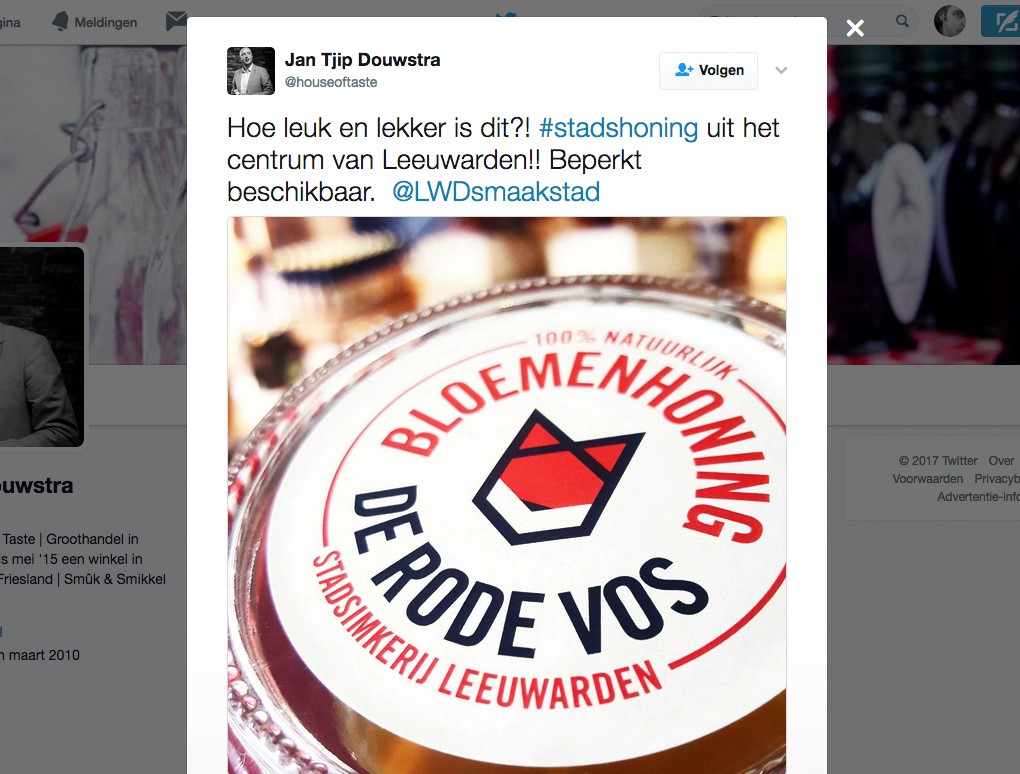Follow Jan Tjip Douwstra with Volgen
This screenshot has height=774, width=1020.
coord(708,70)
